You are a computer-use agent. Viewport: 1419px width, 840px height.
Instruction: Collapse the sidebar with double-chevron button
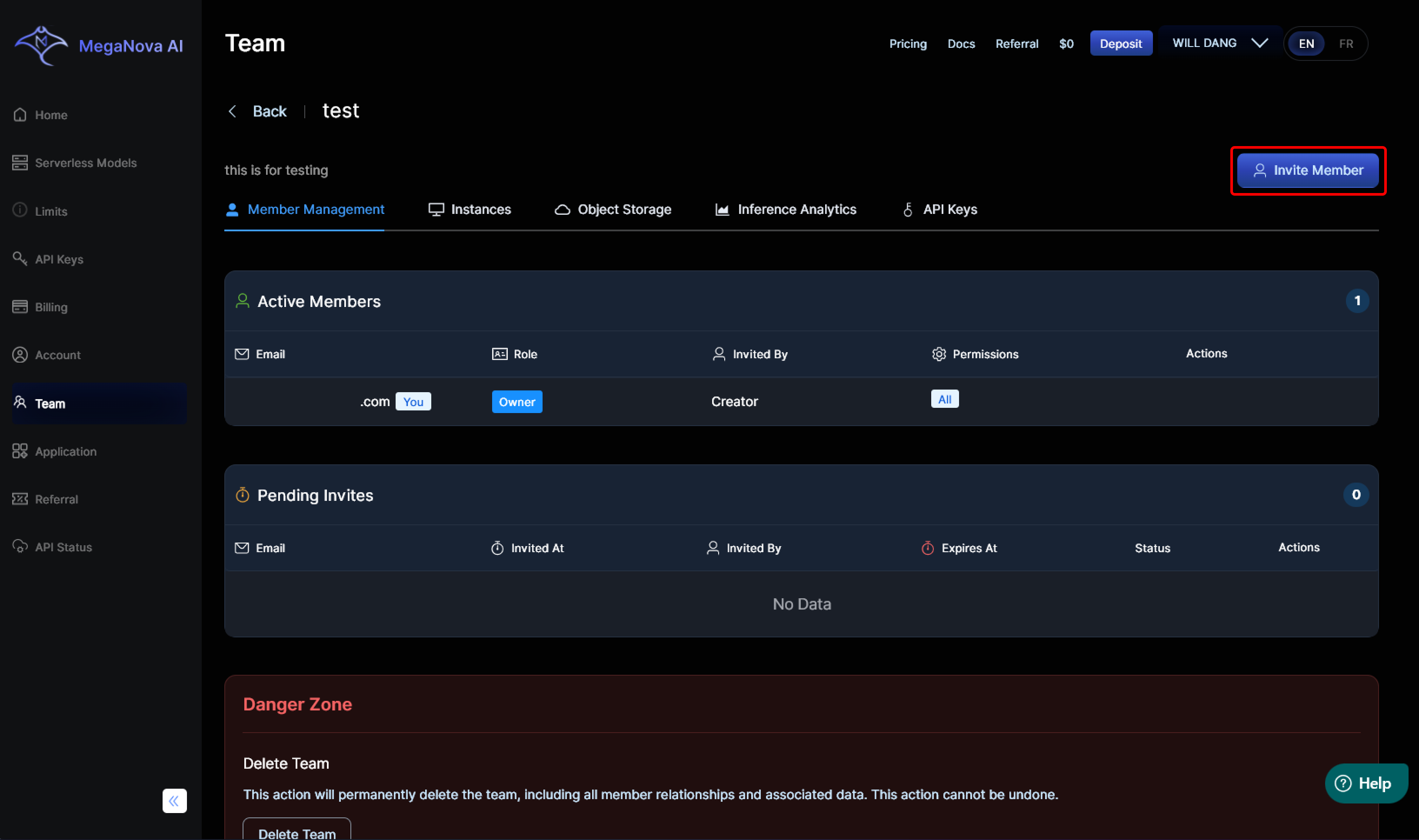click(174, 800)
